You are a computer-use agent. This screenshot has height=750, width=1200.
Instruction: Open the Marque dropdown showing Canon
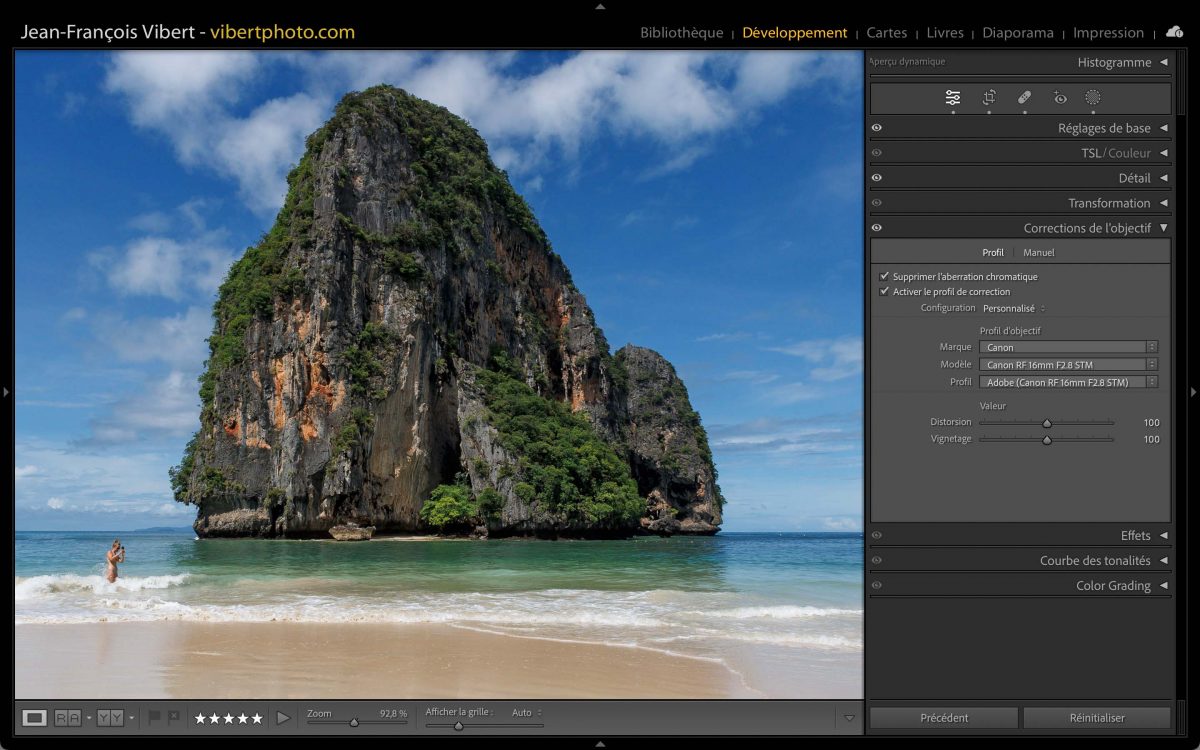[1068, 348]
